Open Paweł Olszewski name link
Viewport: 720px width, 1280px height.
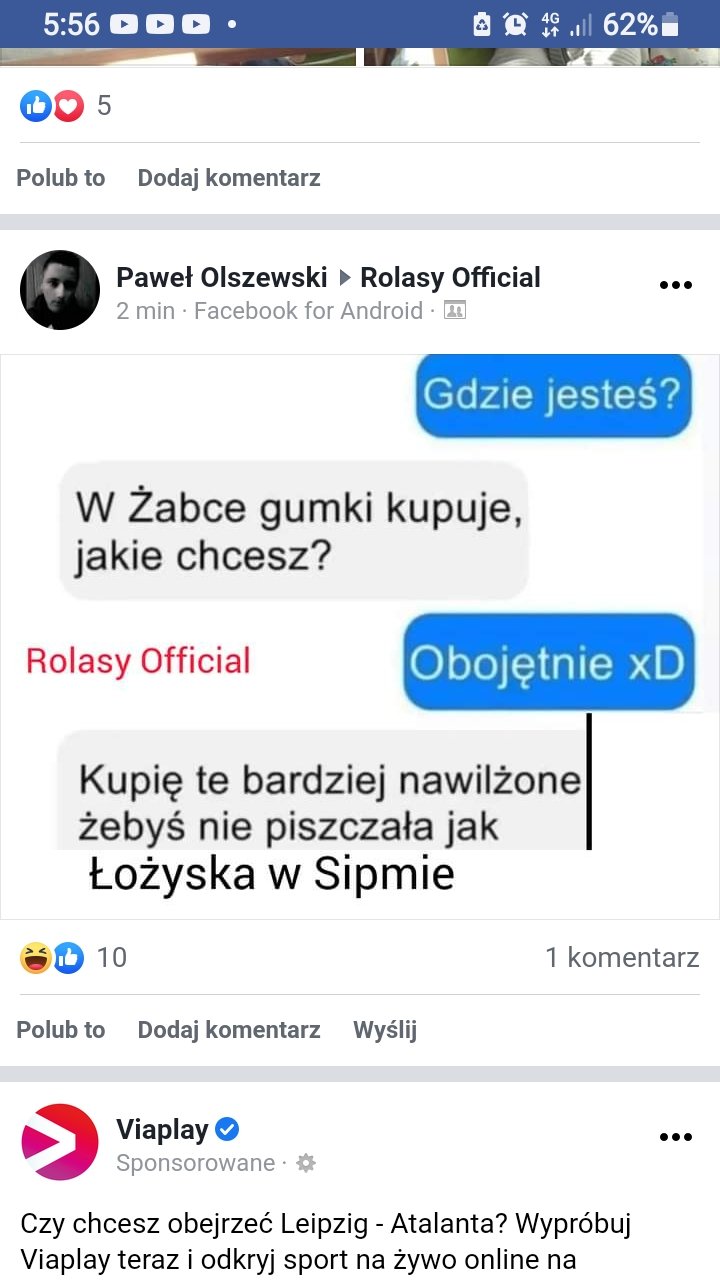222,277
